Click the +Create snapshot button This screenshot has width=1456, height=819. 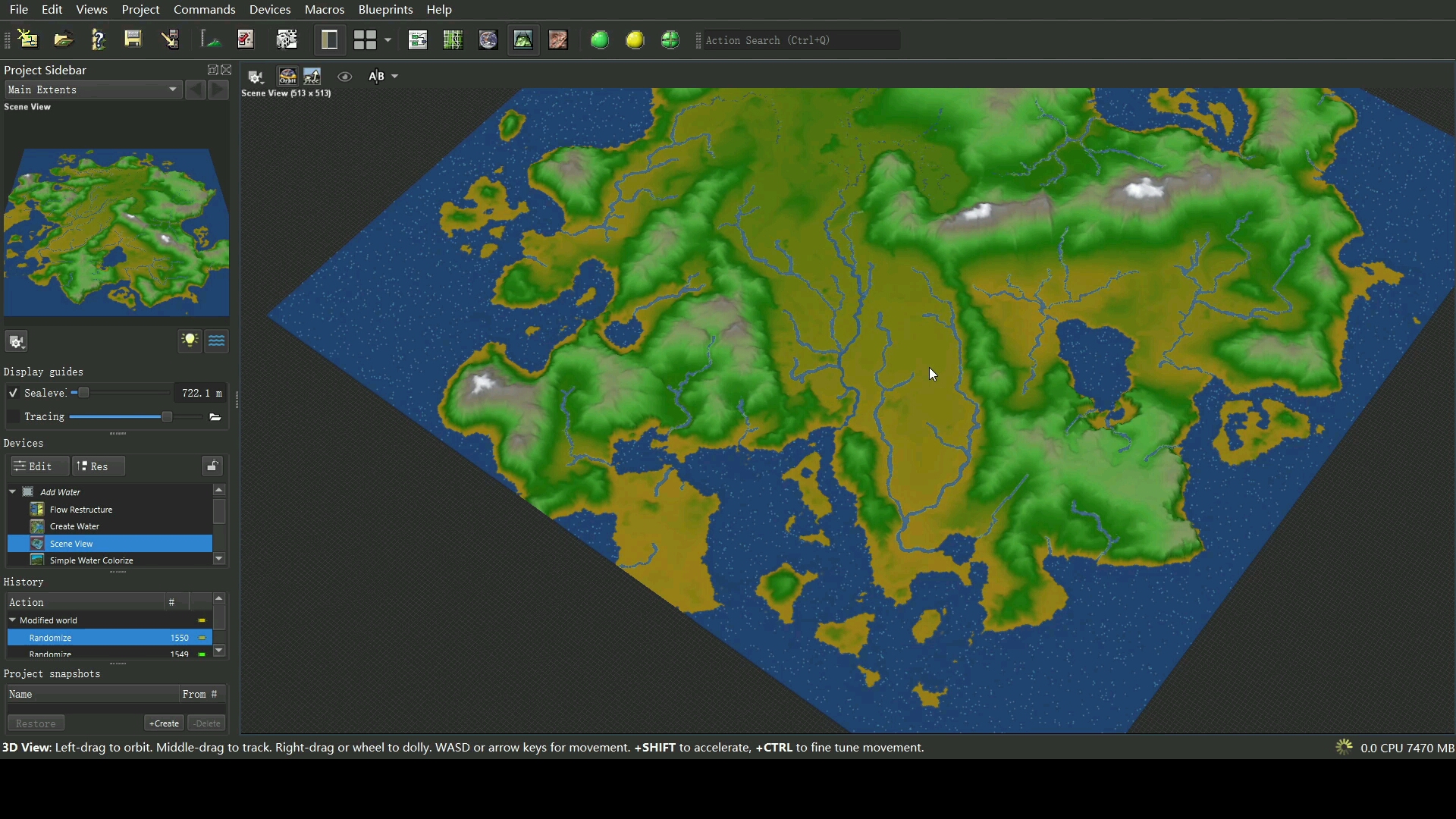164,723
